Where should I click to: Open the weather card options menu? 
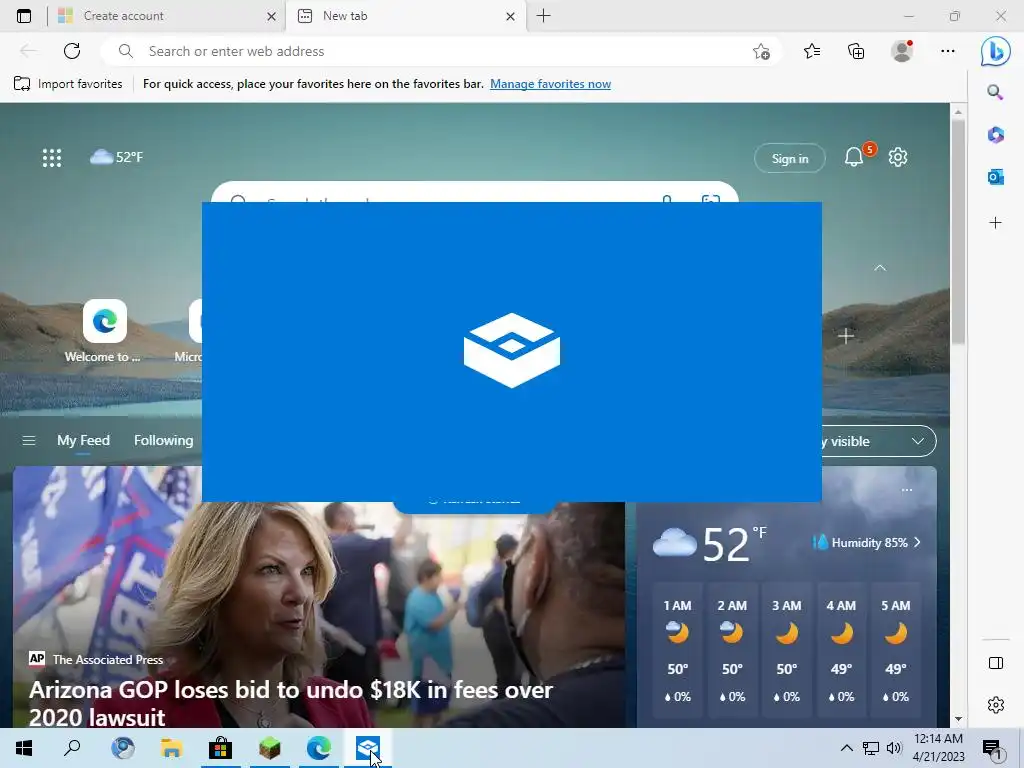point(907,490)
